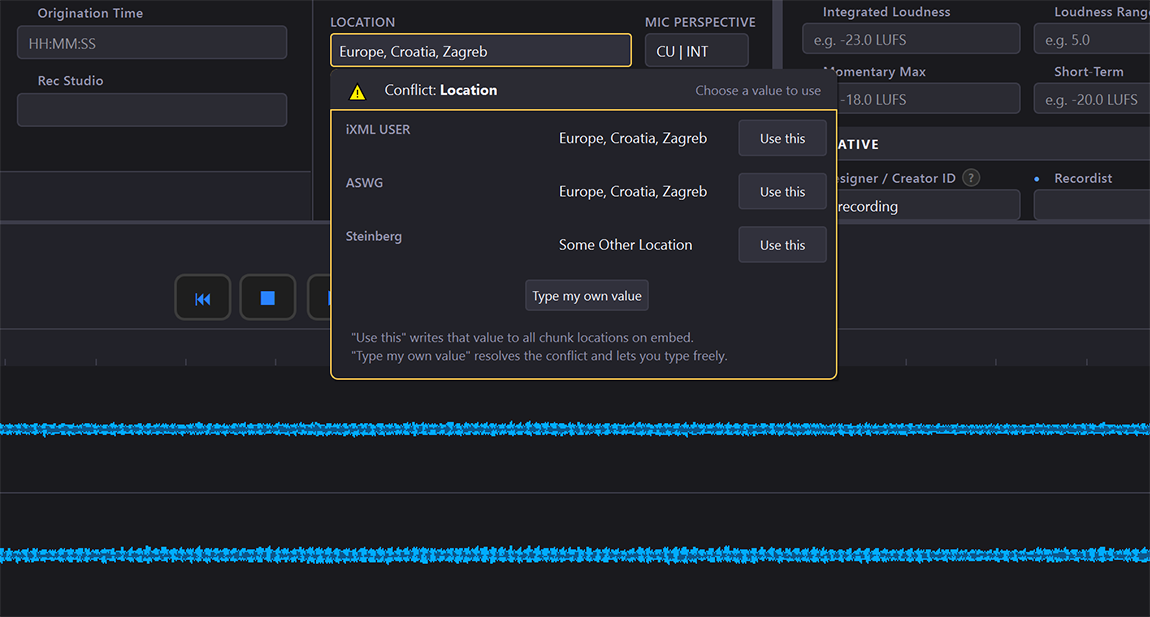The image size is (1150, 617).
Task: Click the Loudness Range input field
Action: 1092,40
